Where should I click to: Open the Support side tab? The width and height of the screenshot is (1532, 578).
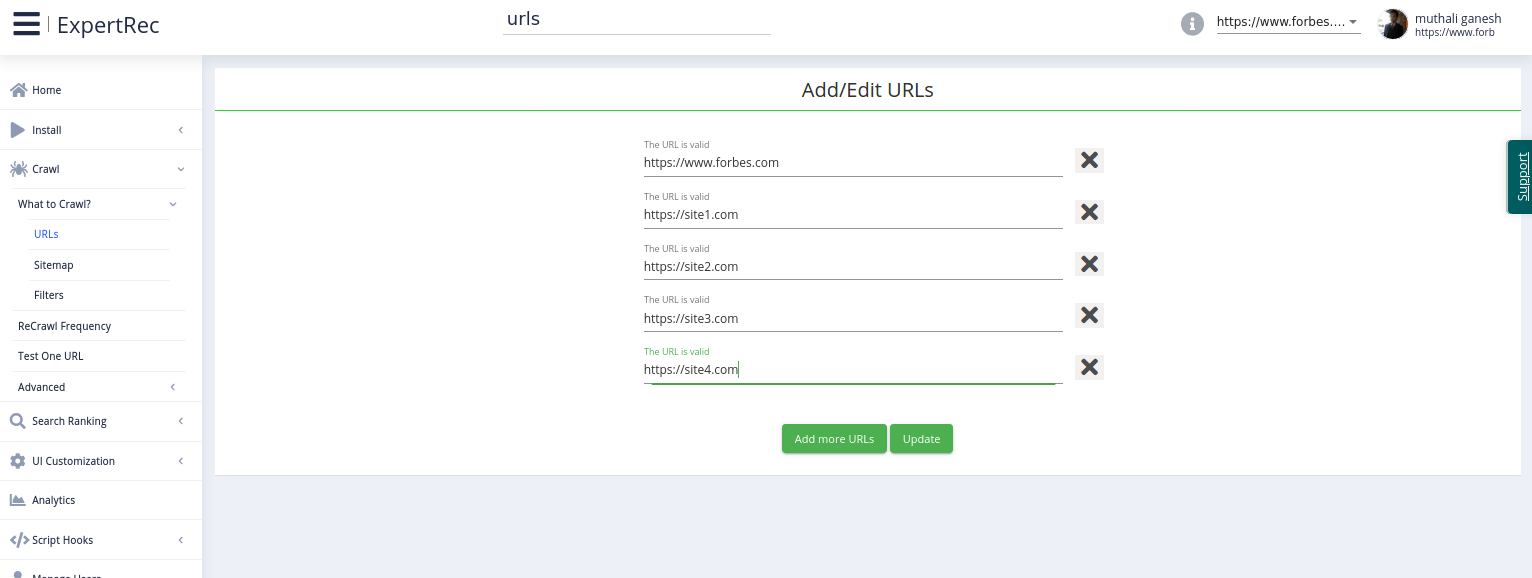(1519, 177)
